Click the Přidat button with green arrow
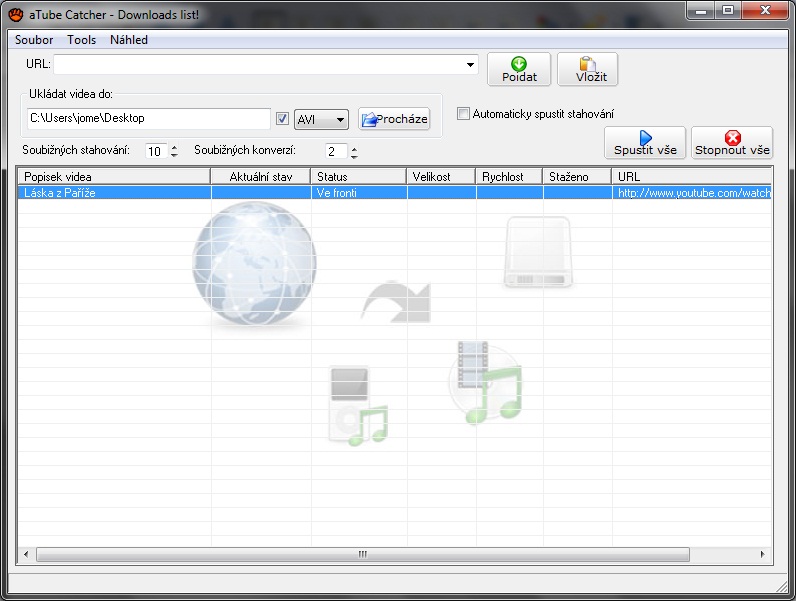Screen dimensions: 796x601 pos(519,69)
